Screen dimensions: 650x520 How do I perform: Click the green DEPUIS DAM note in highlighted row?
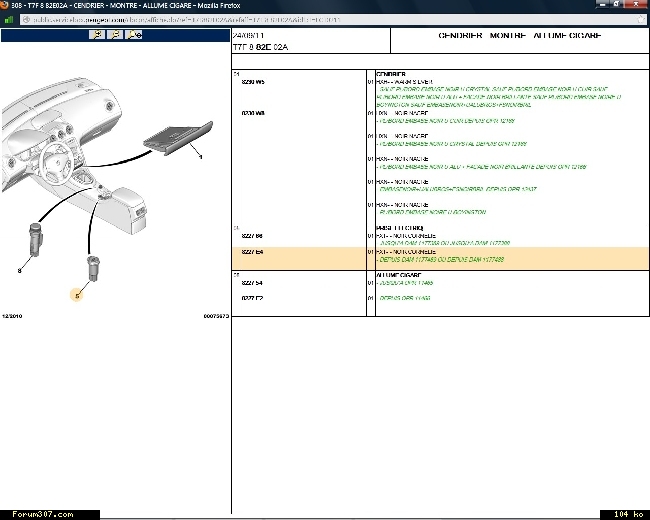(441, 260)
